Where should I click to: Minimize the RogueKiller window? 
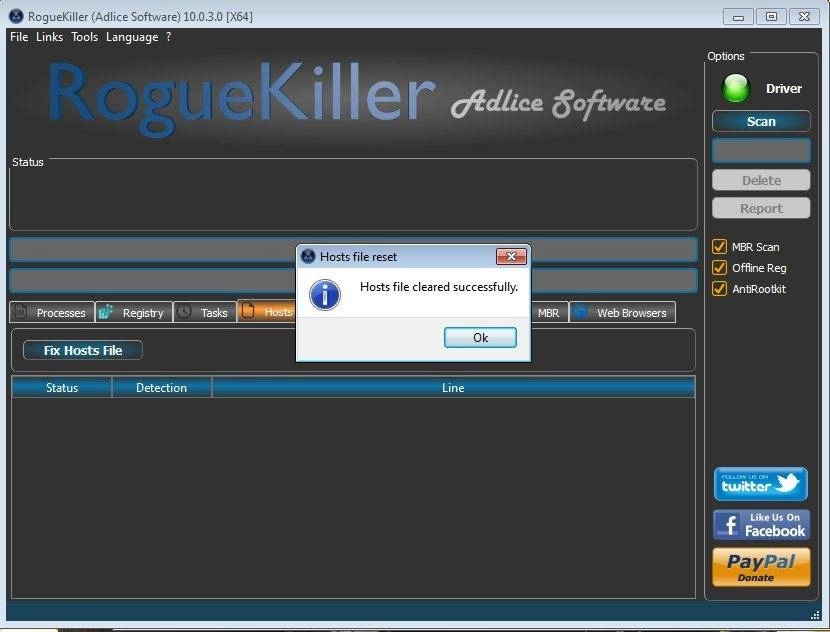pyautogui.click(x=738, y=17)
